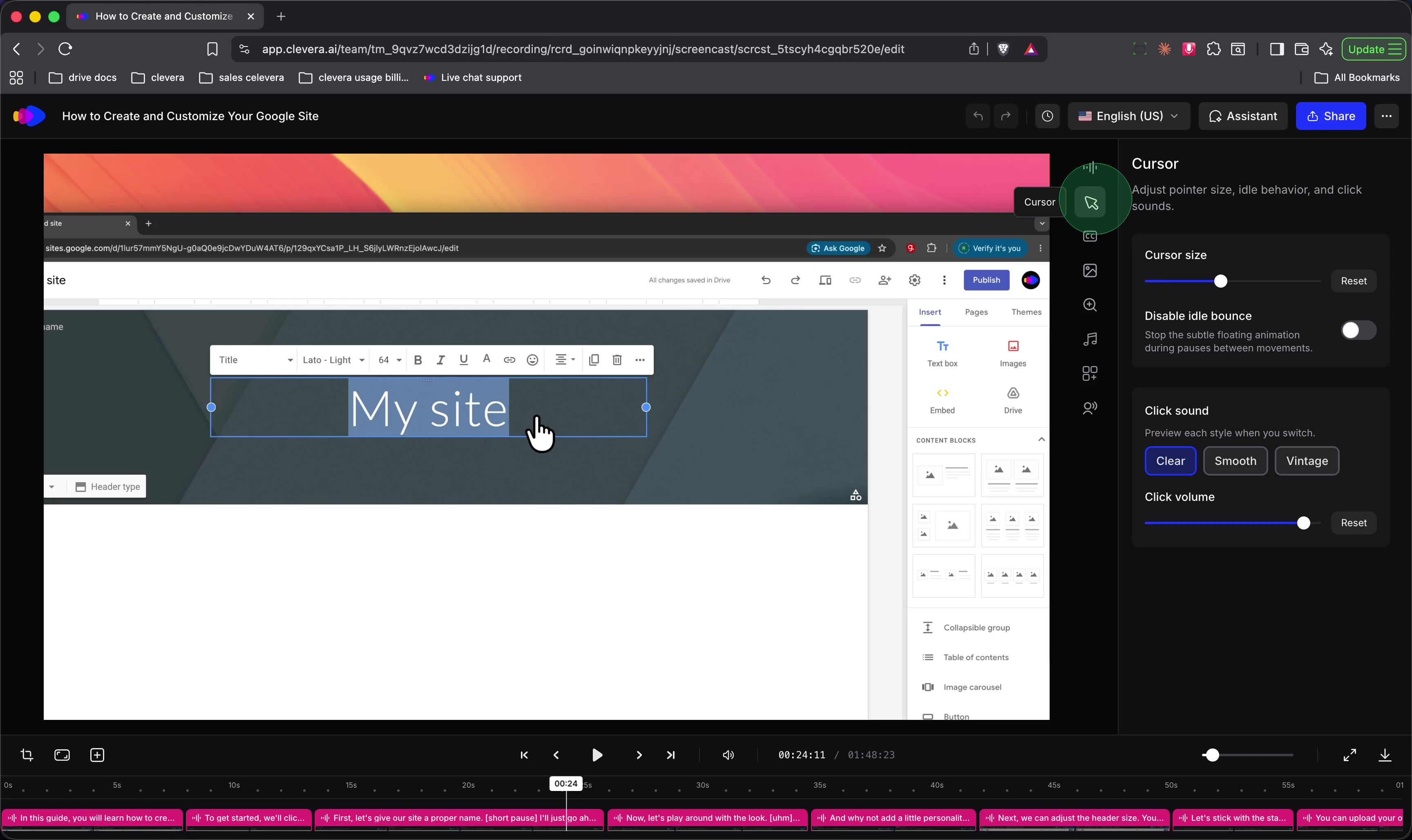Open the audio waveform sidebar icon
Viewport: 1412px width, 840px height.
(1090, 168)
